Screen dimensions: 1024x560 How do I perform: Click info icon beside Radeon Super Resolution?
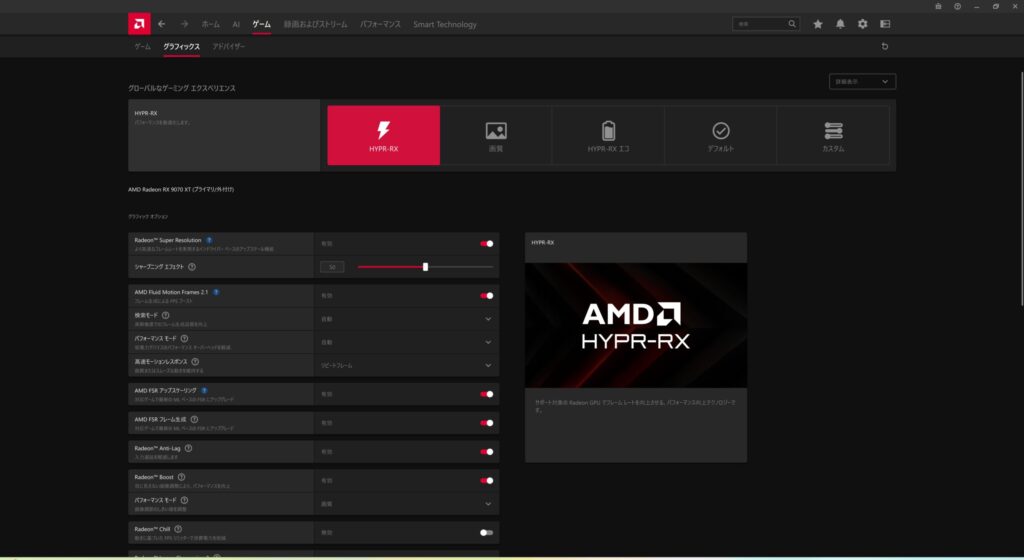tap(209, 240)
